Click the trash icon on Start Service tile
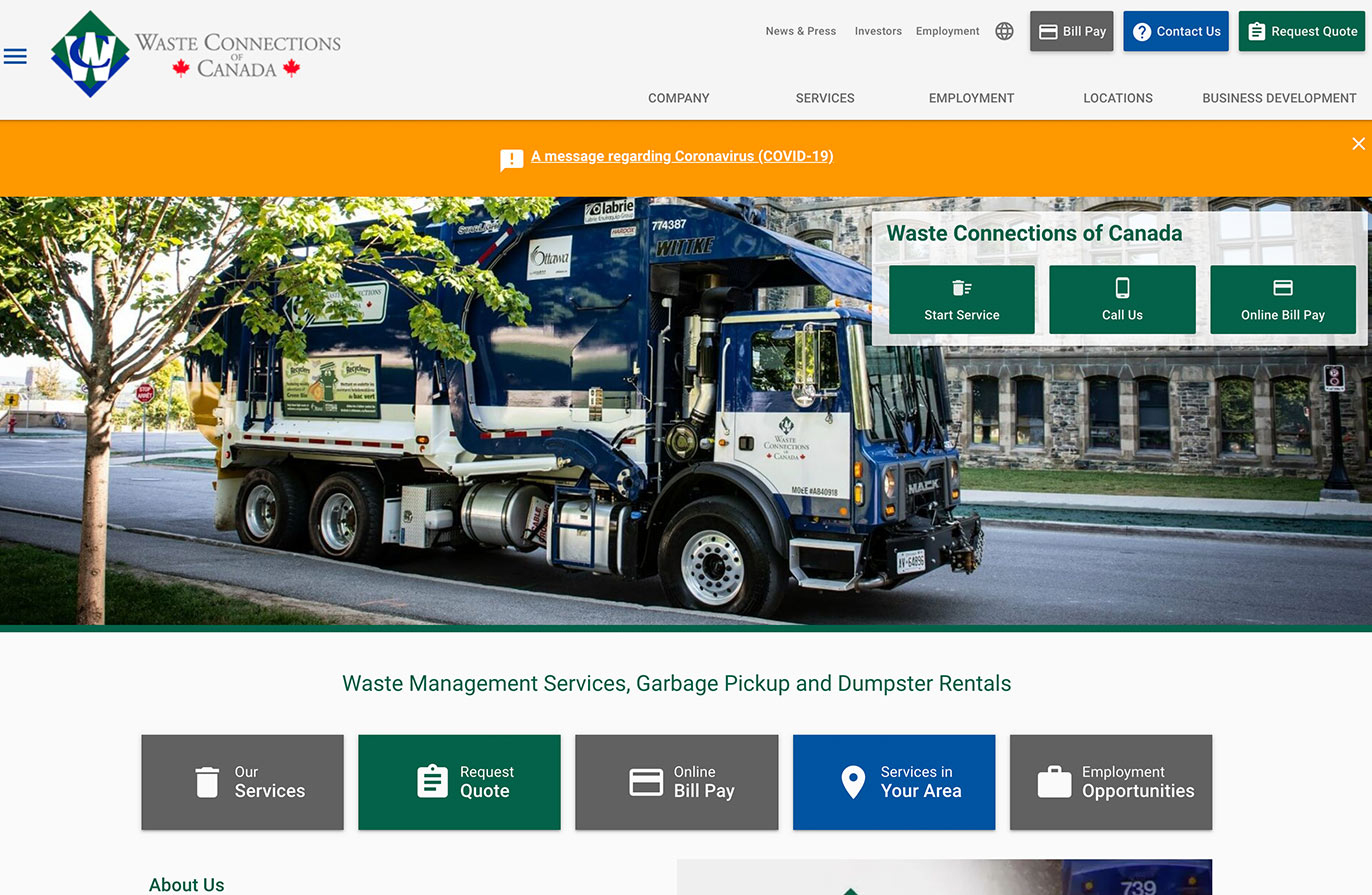Image resolution: width=1372 pixels, height=895 pixels. click(962, 288)
